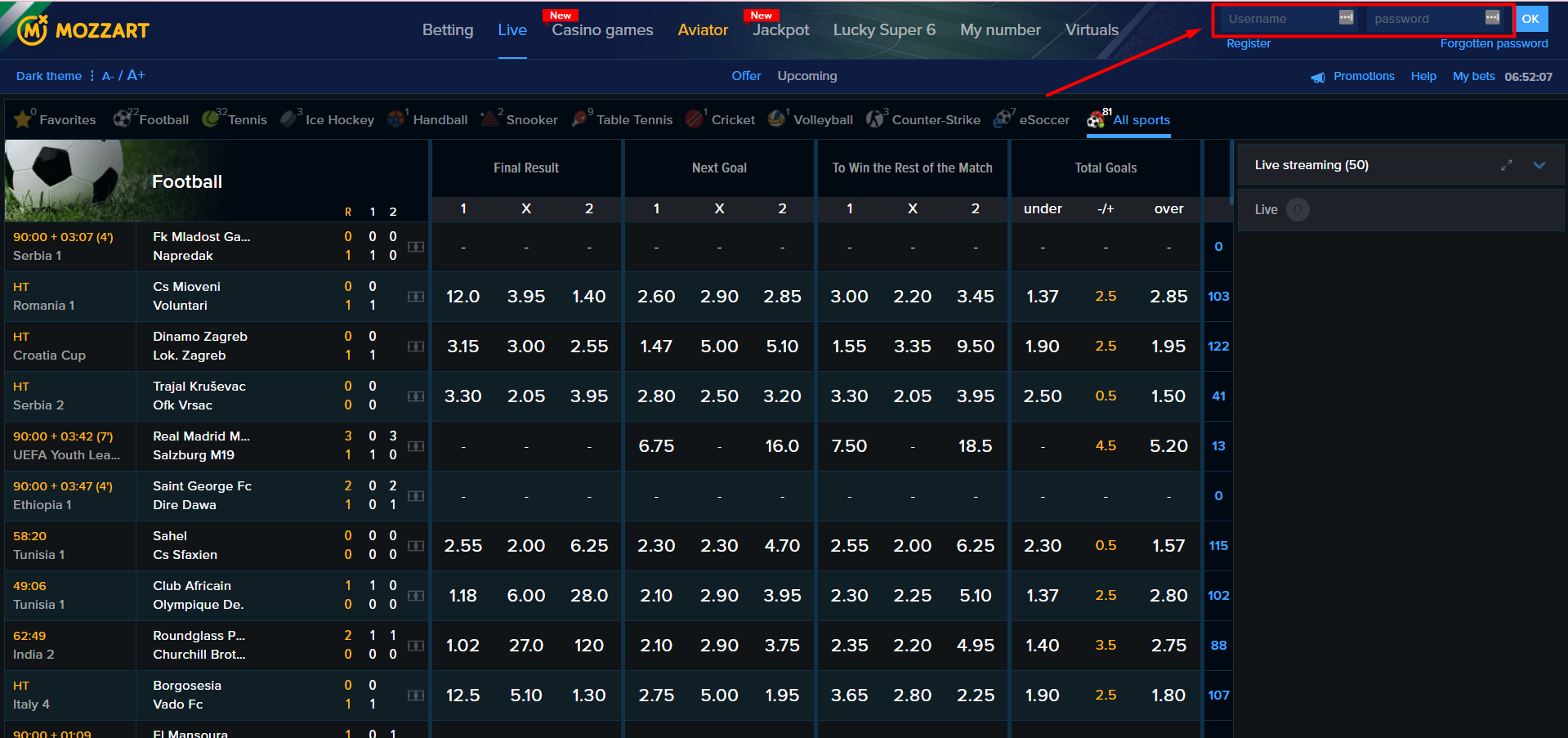Open password manager icon in password field
1568x738 pixels.
(x=1492, y=18)
